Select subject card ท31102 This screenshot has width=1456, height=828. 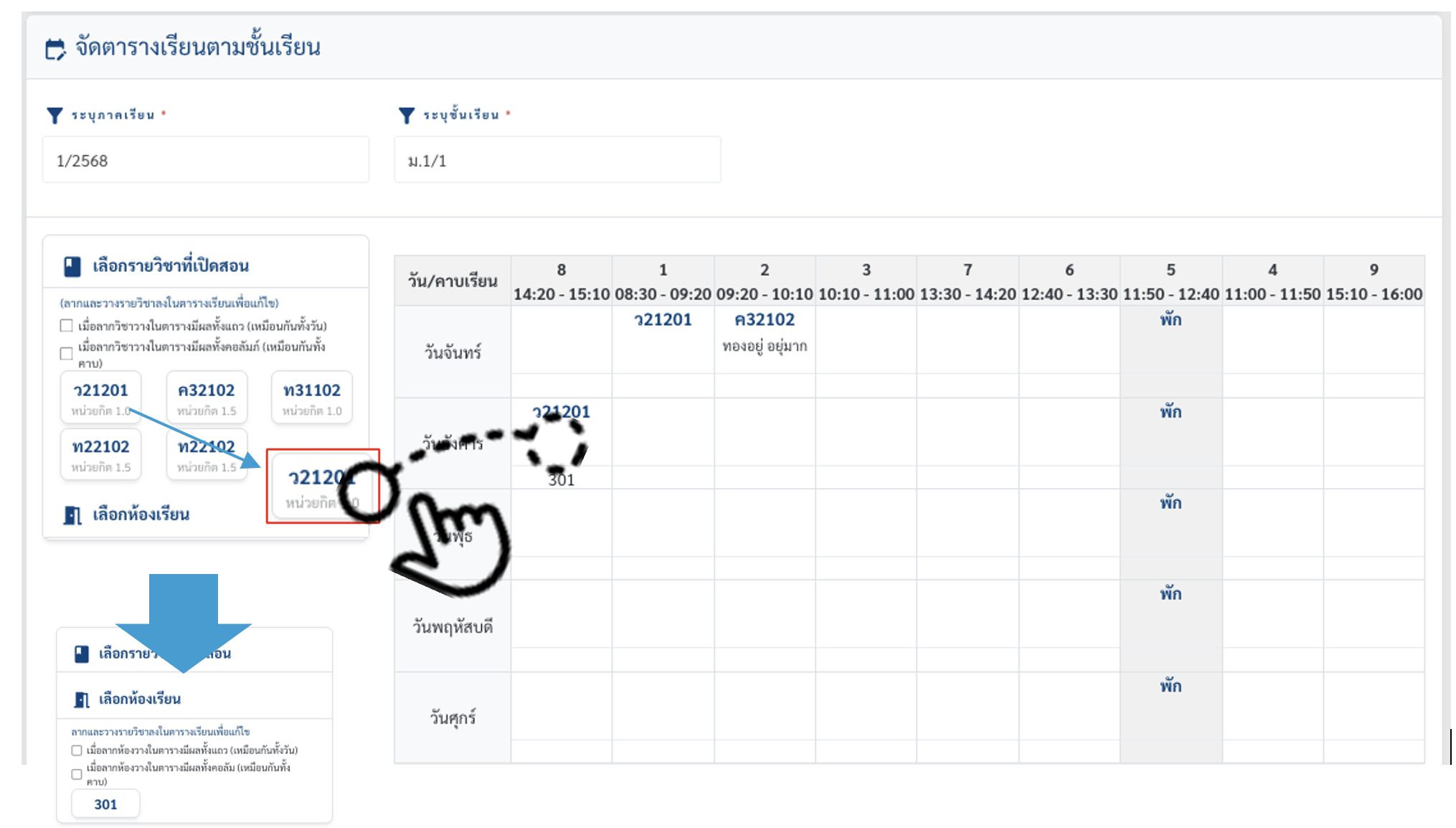click(x=312, y=397)
